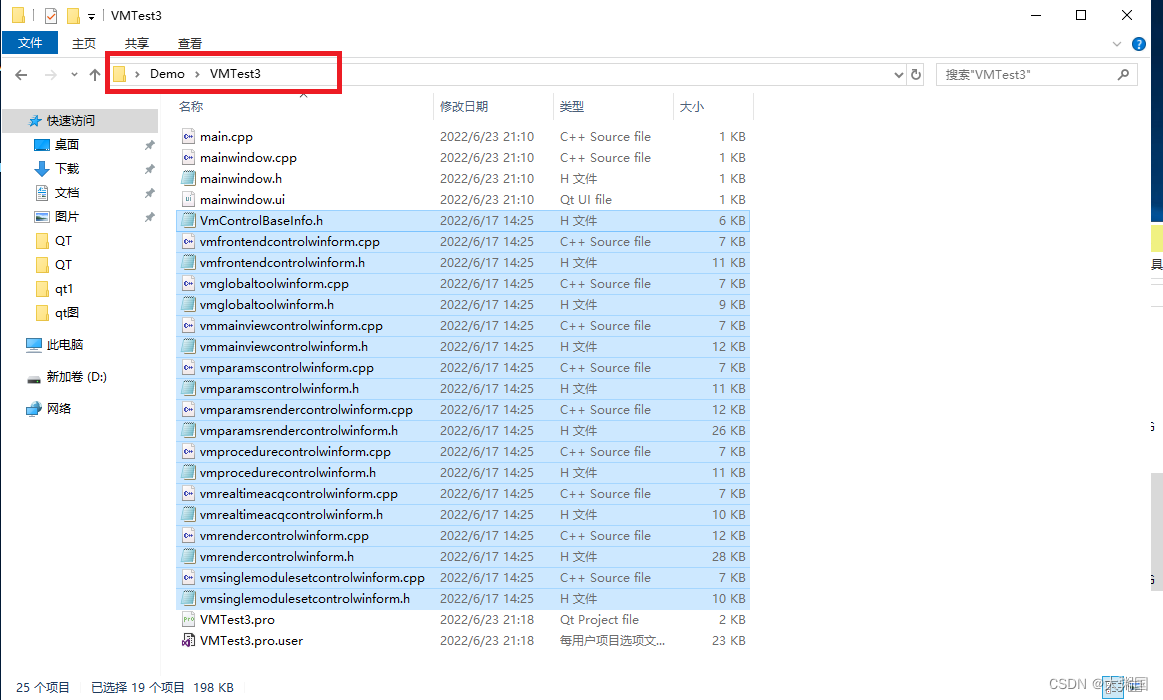Click the New Folder quick access icon

coord(73,16)
